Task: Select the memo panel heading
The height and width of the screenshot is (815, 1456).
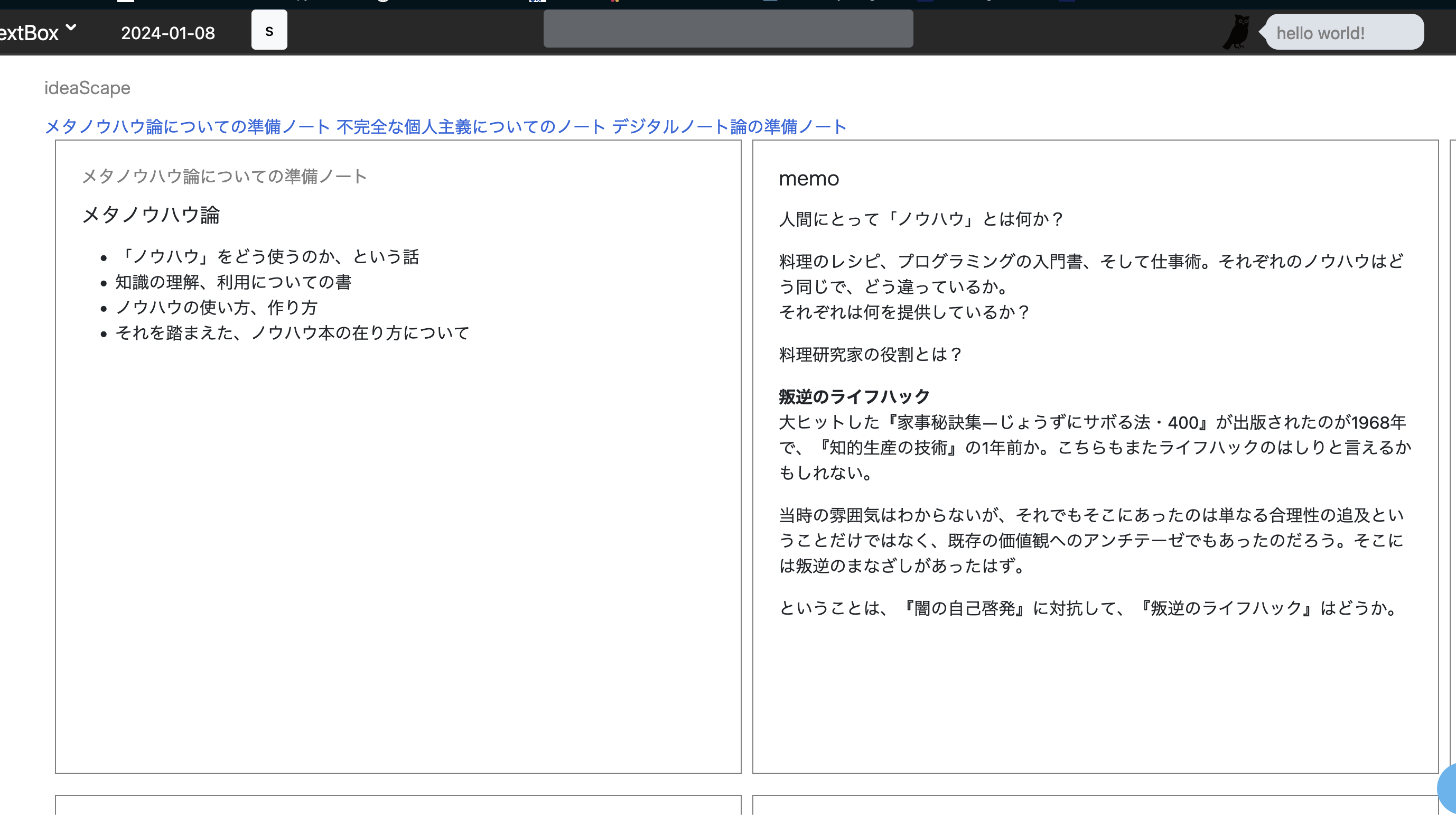Action: [808, 179]
